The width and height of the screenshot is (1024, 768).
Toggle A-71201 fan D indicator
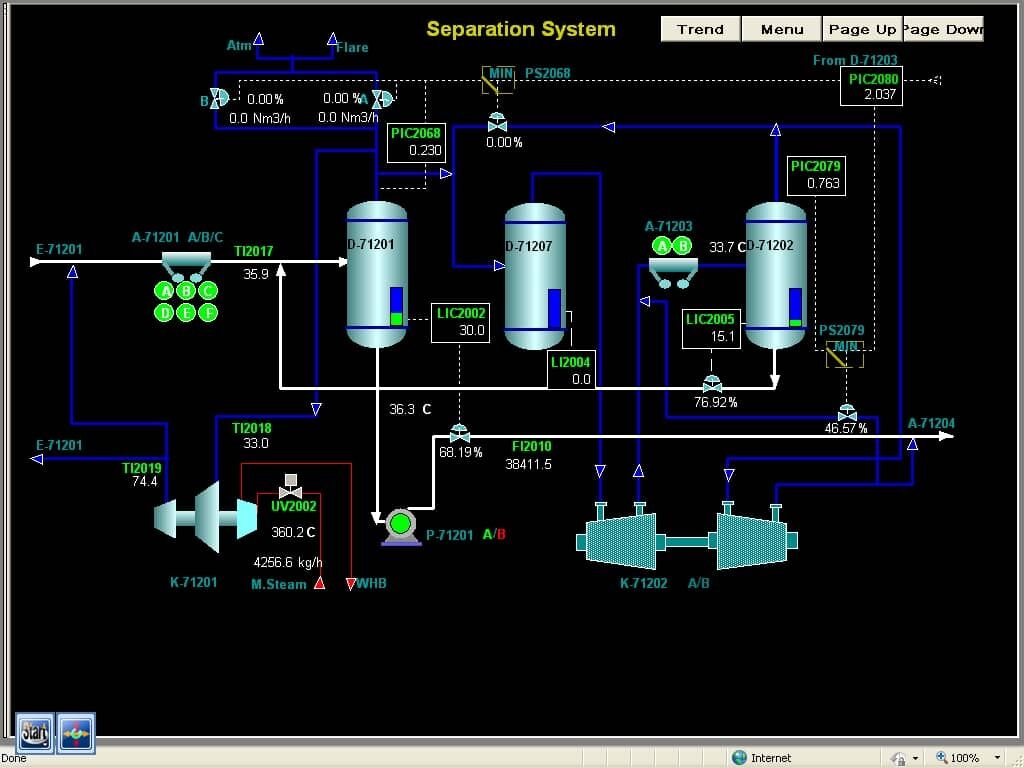tap(165, 313)
